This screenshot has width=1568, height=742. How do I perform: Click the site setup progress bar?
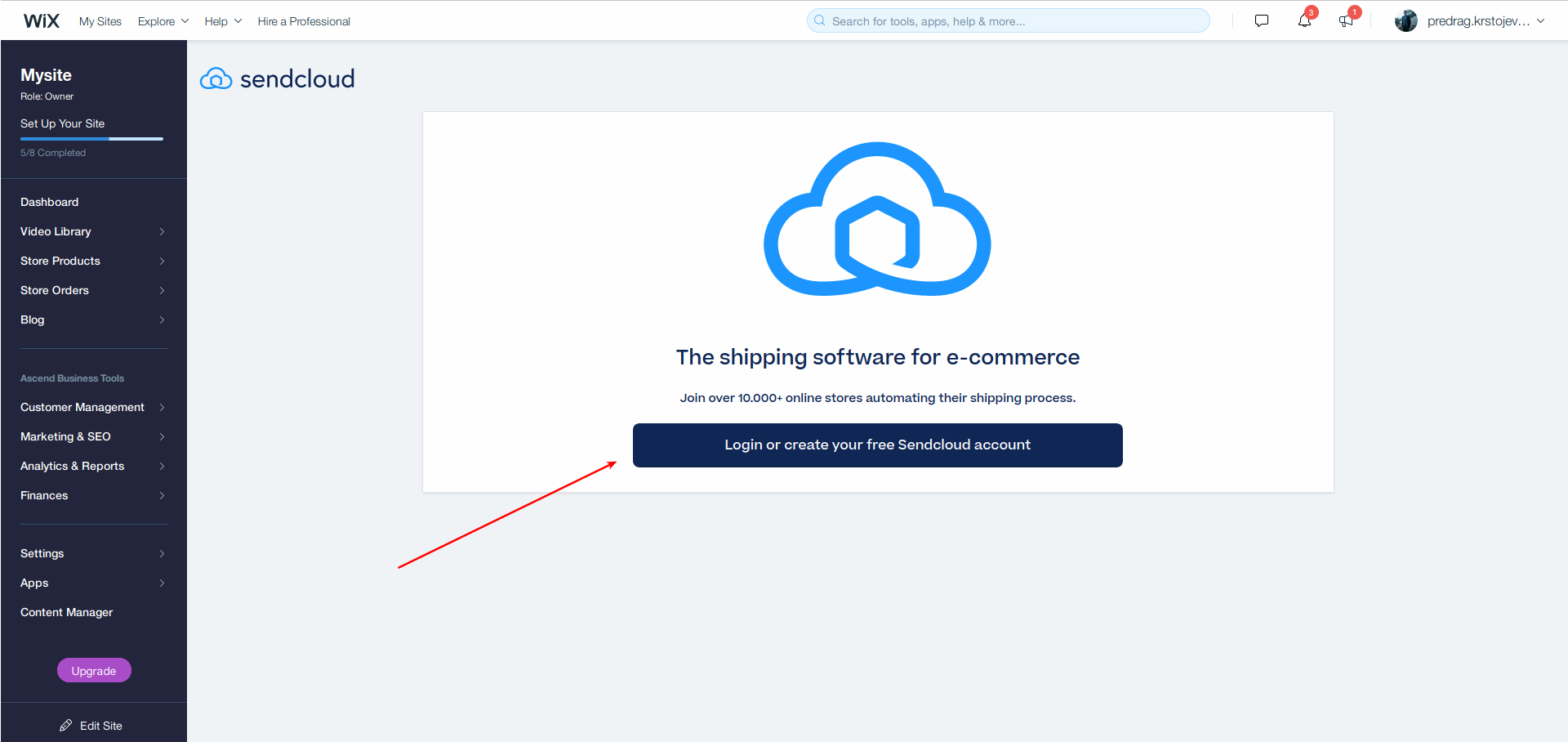pos(91,139)
